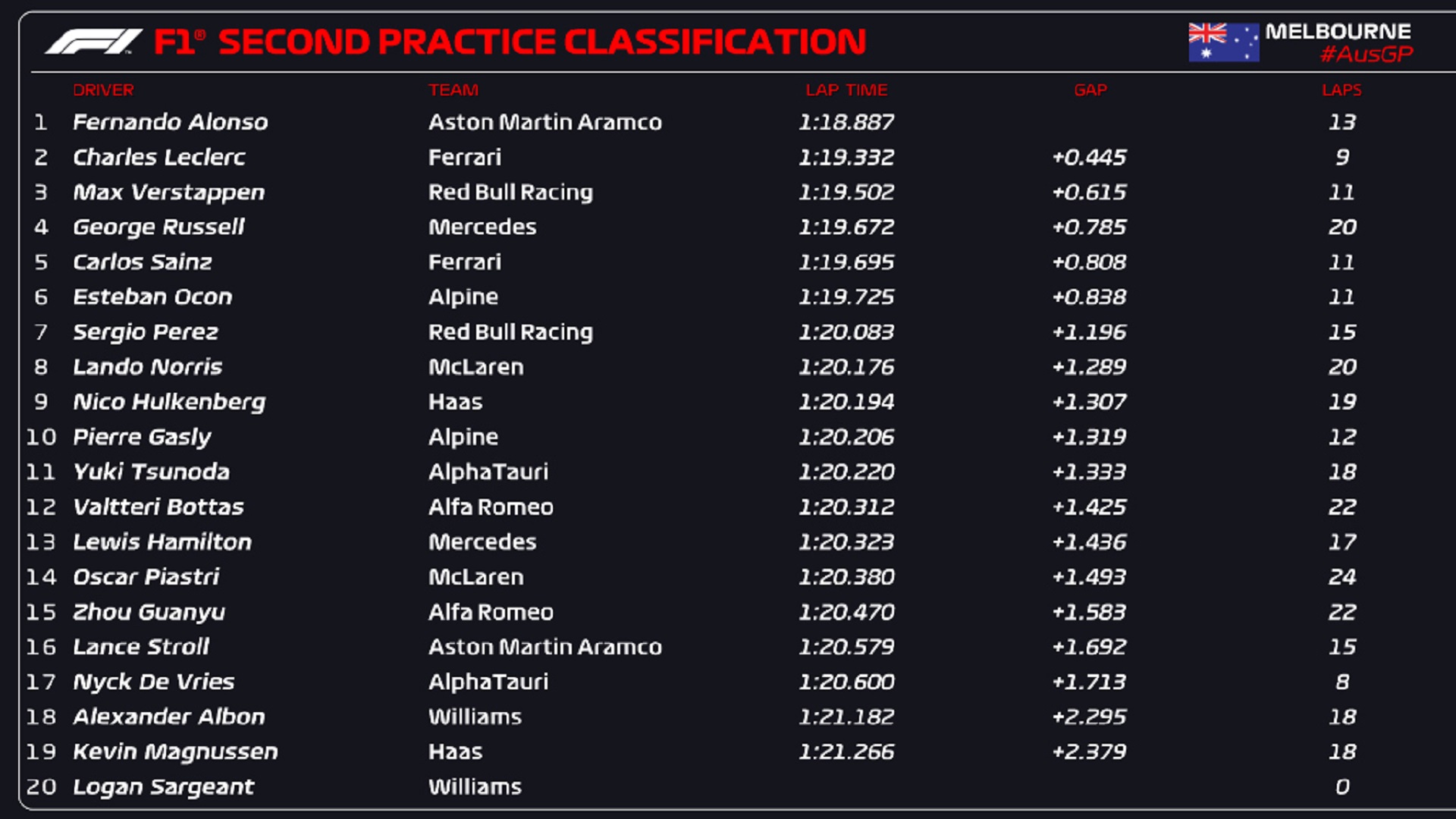Select Logan Sargeant's driver name

163,786
